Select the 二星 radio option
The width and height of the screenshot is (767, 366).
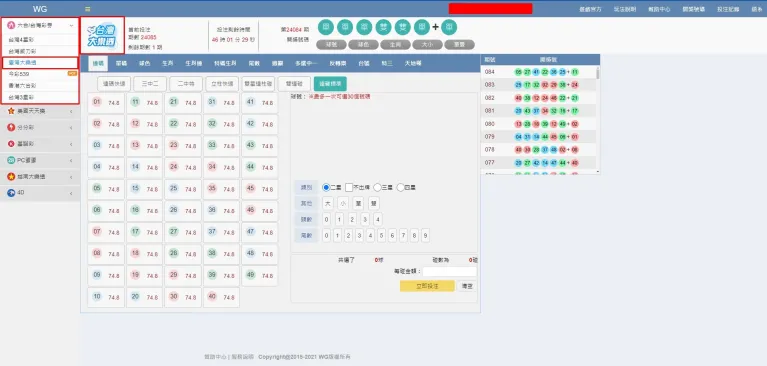[326, 187]
